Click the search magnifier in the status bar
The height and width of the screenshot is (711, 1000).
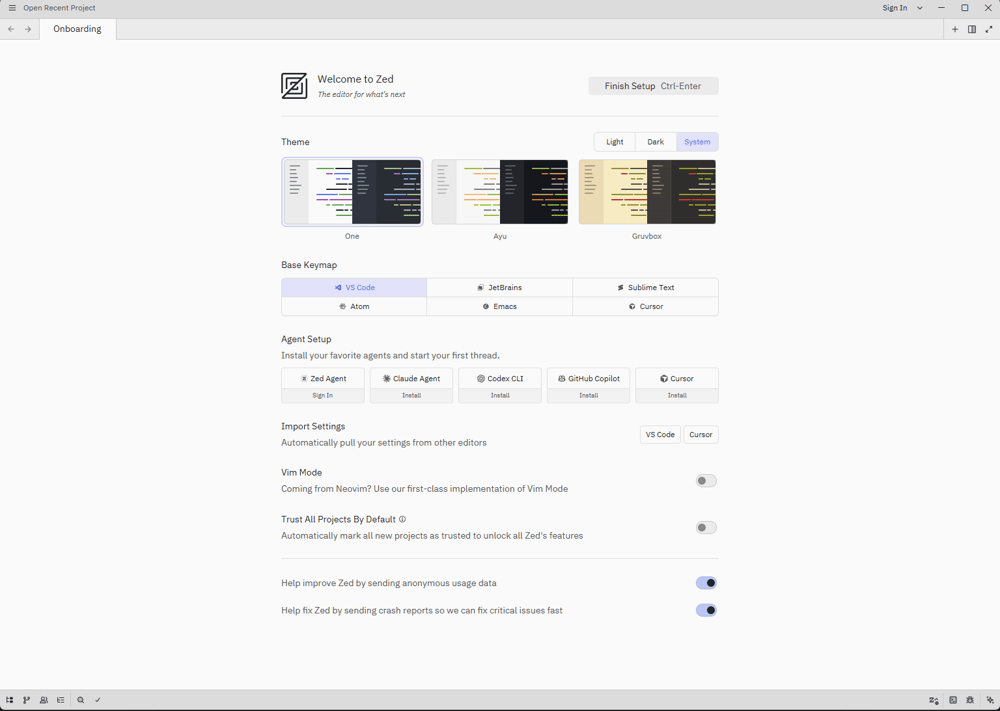pos(80,700)
